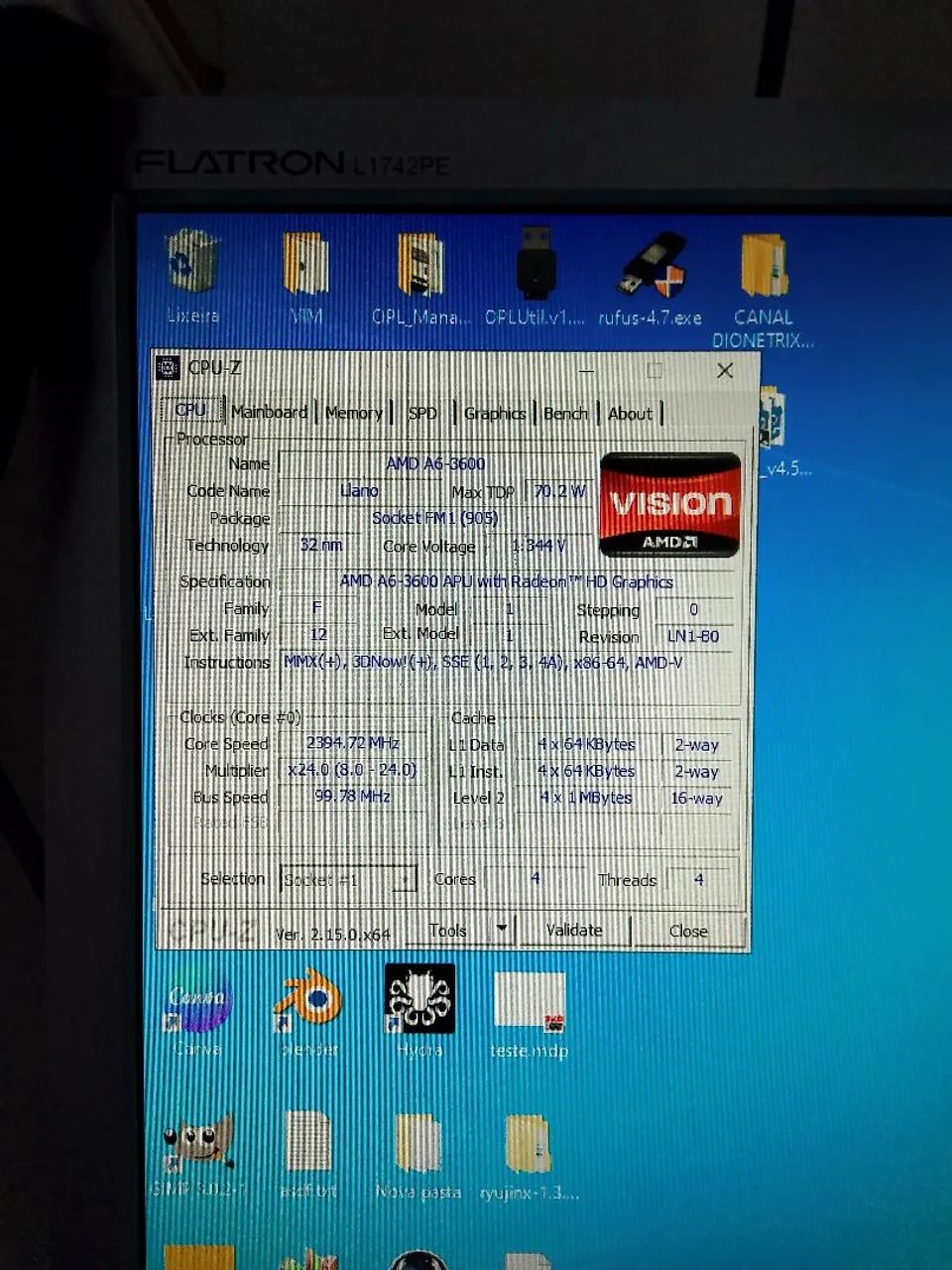Switch to the About tab
This screenshot has height=1270, width=952.
(x=630, y=414)
